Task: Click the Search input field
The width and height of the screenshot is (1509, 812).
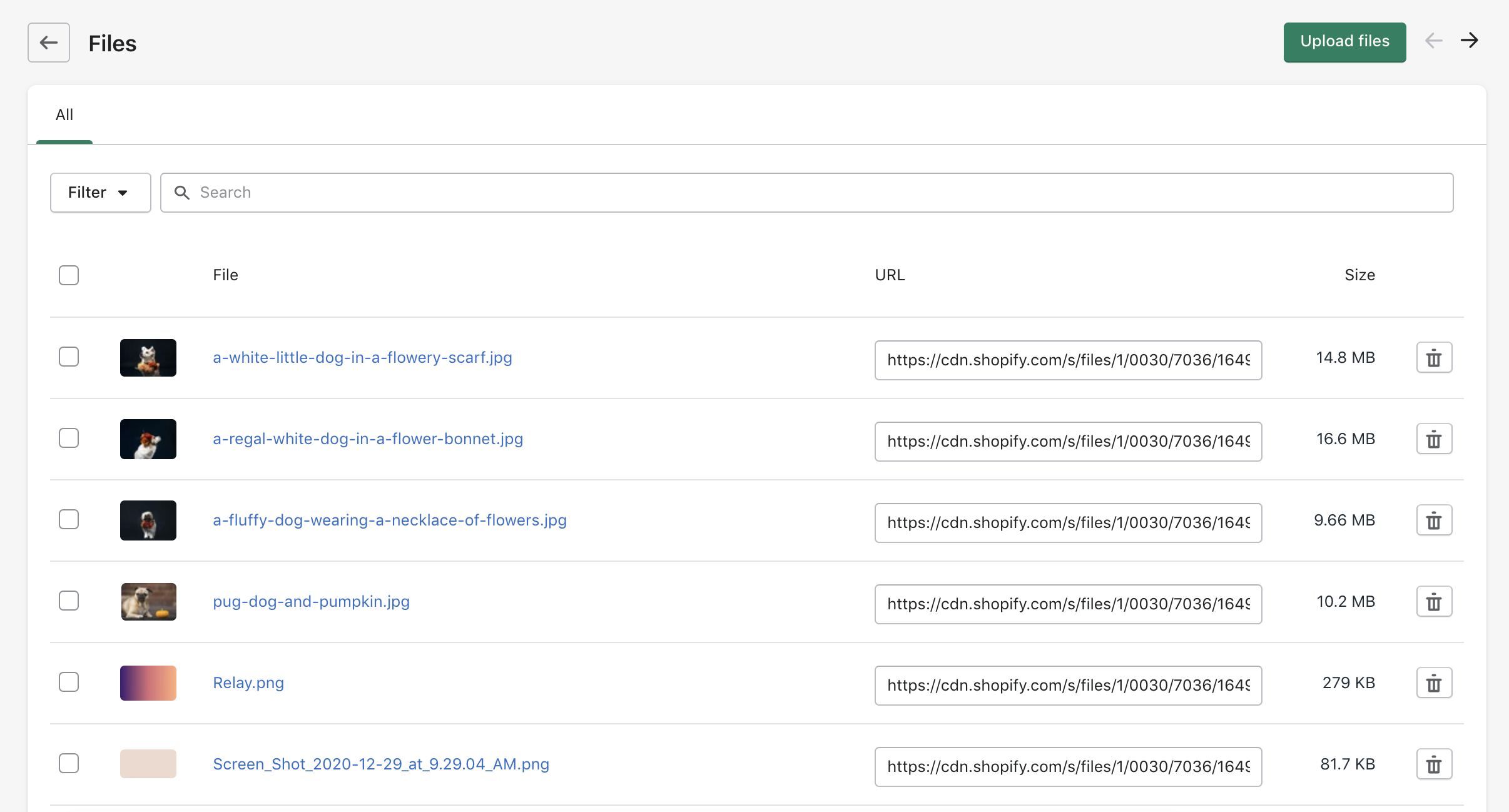Action: pyautogui.click(x=807, y=192)
